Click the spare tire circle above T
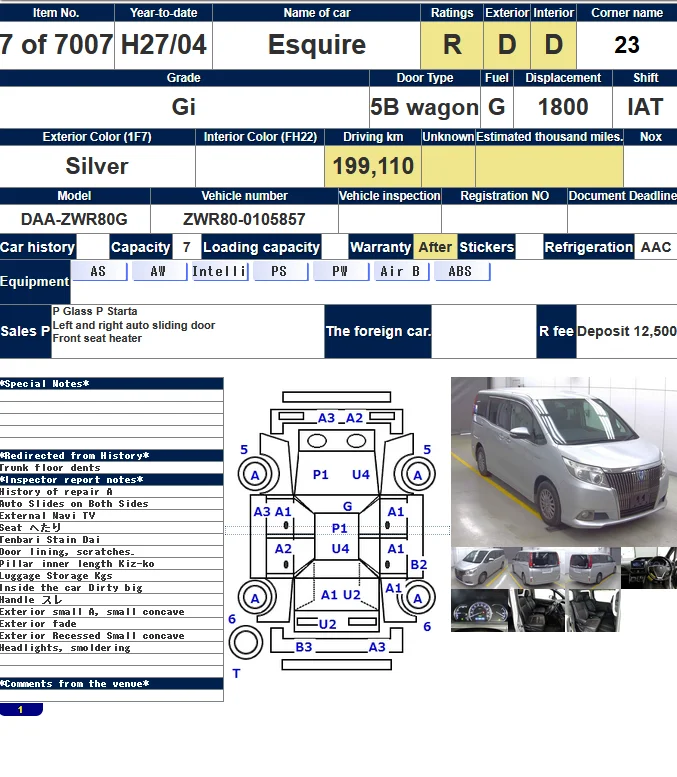Screen dimensions: 677x777 (x=246, y=642)
